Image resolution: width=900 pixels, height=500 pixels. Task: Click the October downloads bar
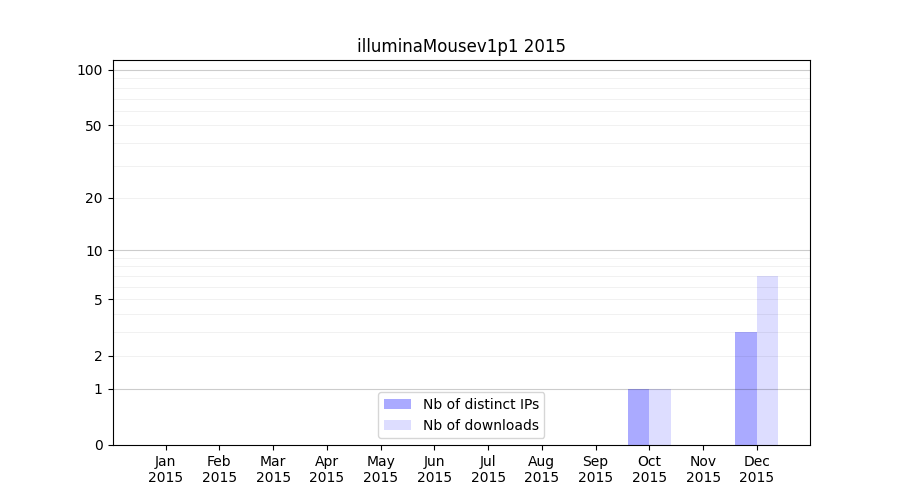click(x=660, y=417)
